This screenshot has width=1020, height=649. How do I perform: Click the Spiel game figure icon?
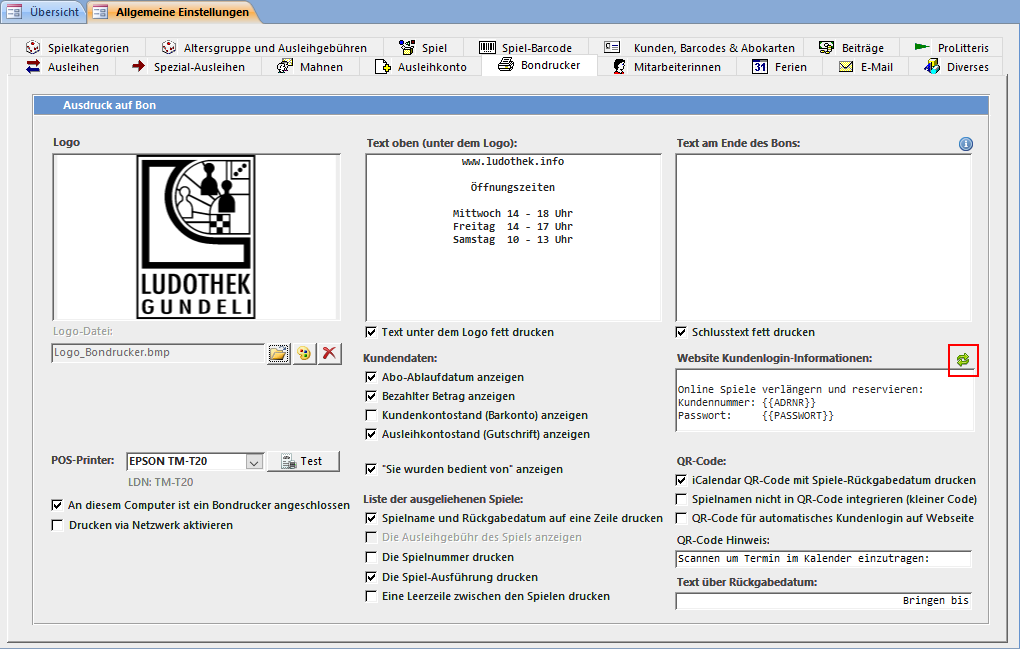[x=407, y=47]
